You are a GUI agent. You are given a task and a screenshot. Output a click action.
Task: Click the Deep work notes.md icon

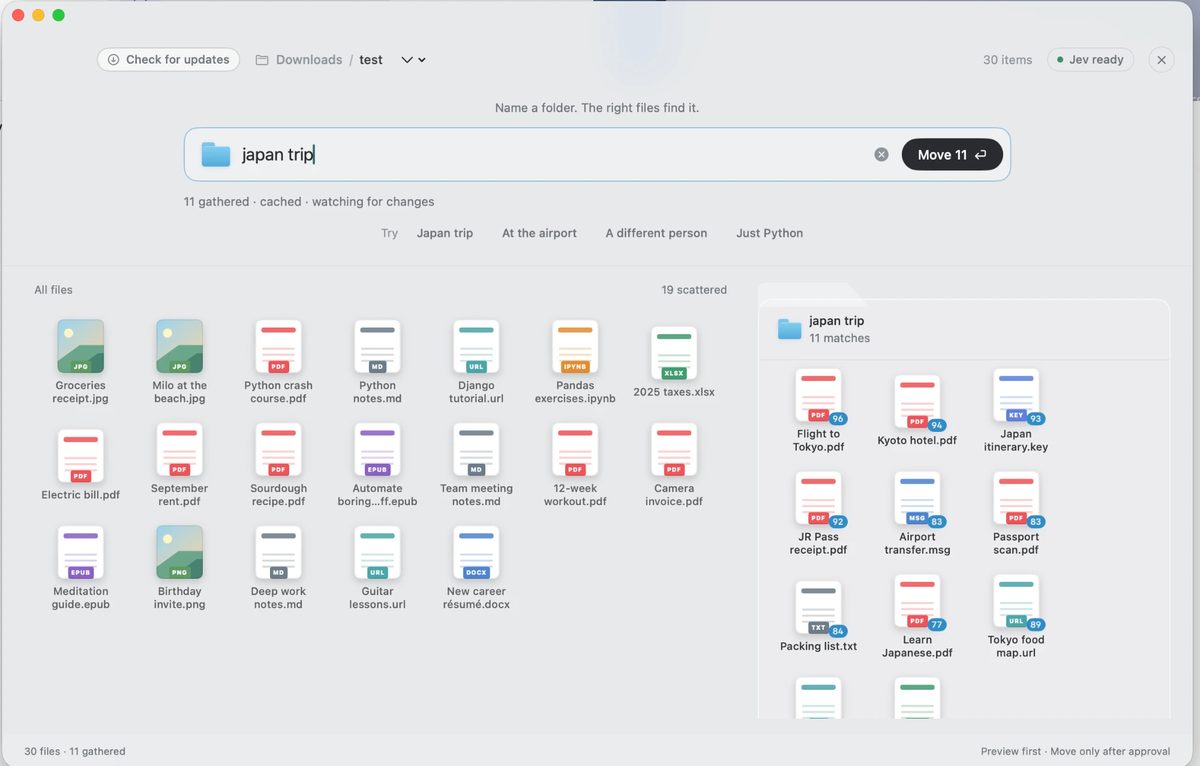(x=278, y=552)
